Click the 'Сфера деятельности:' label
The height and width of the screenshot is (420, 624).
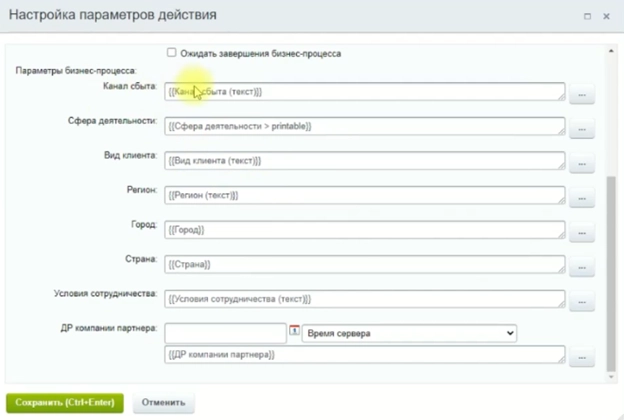(112, 121)
